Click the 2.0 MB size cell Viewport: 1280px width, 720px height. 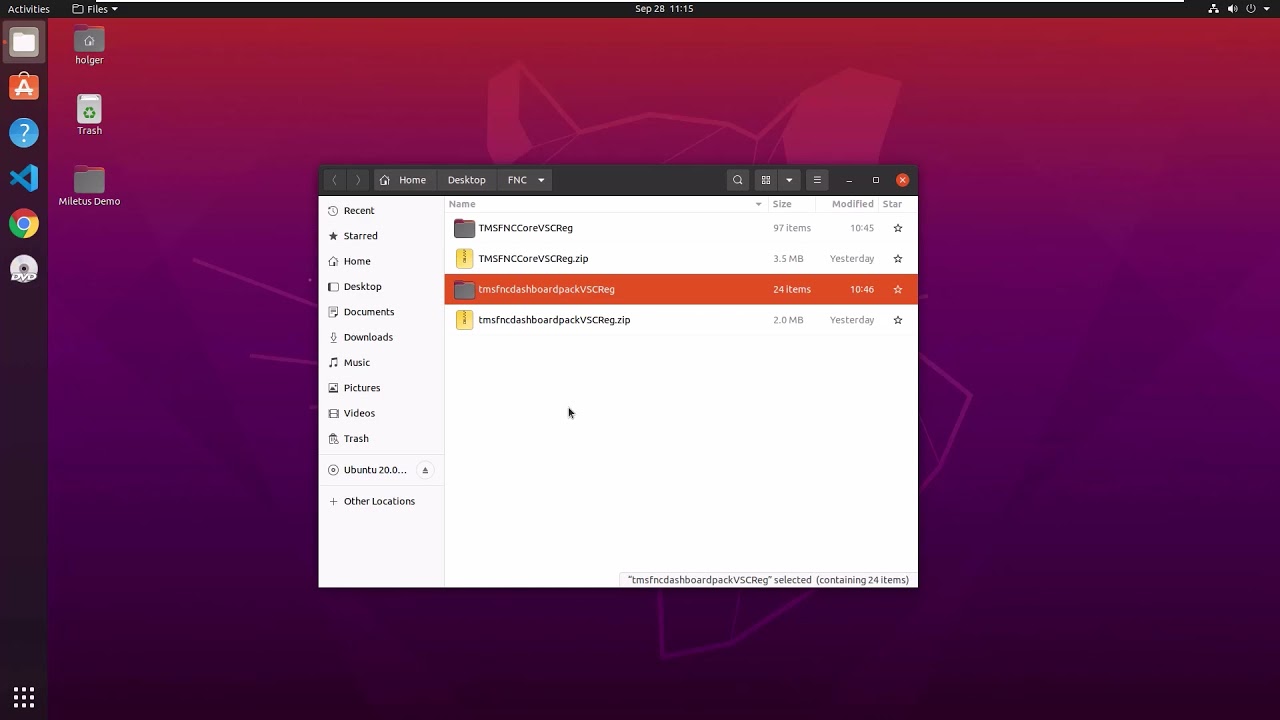(x=788, y=320)
